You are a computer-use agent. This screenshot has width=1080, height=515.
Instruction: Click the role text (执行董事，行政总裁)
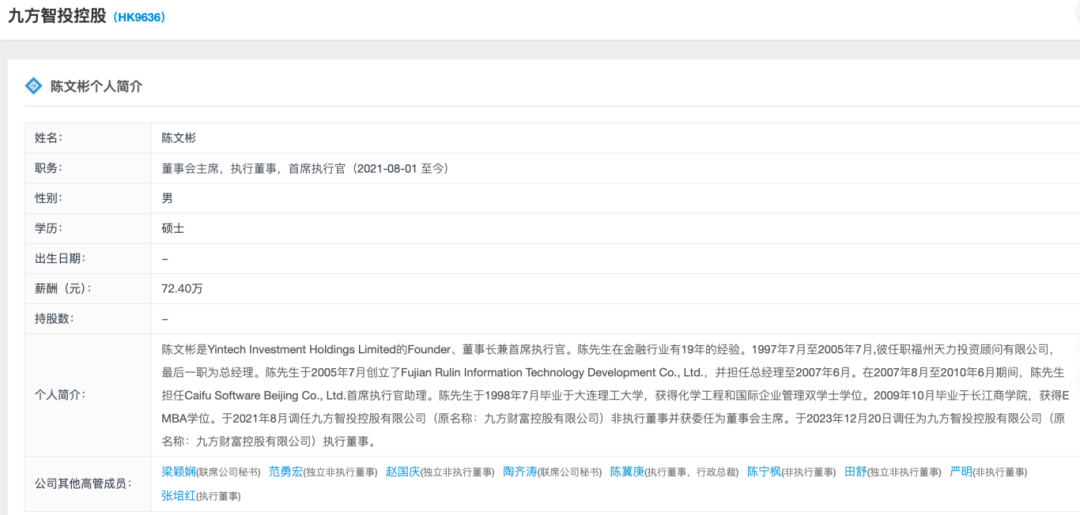coord(692,472)
